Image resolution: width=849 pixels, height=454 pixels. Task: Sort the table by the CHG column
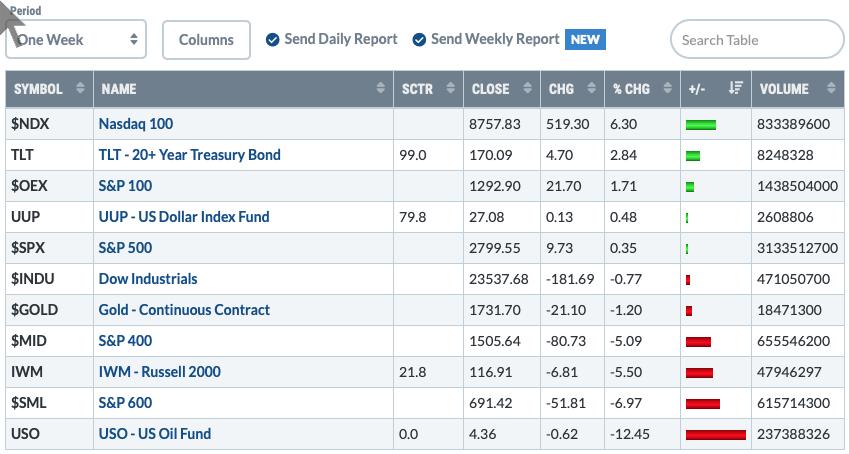click(572, 89)
